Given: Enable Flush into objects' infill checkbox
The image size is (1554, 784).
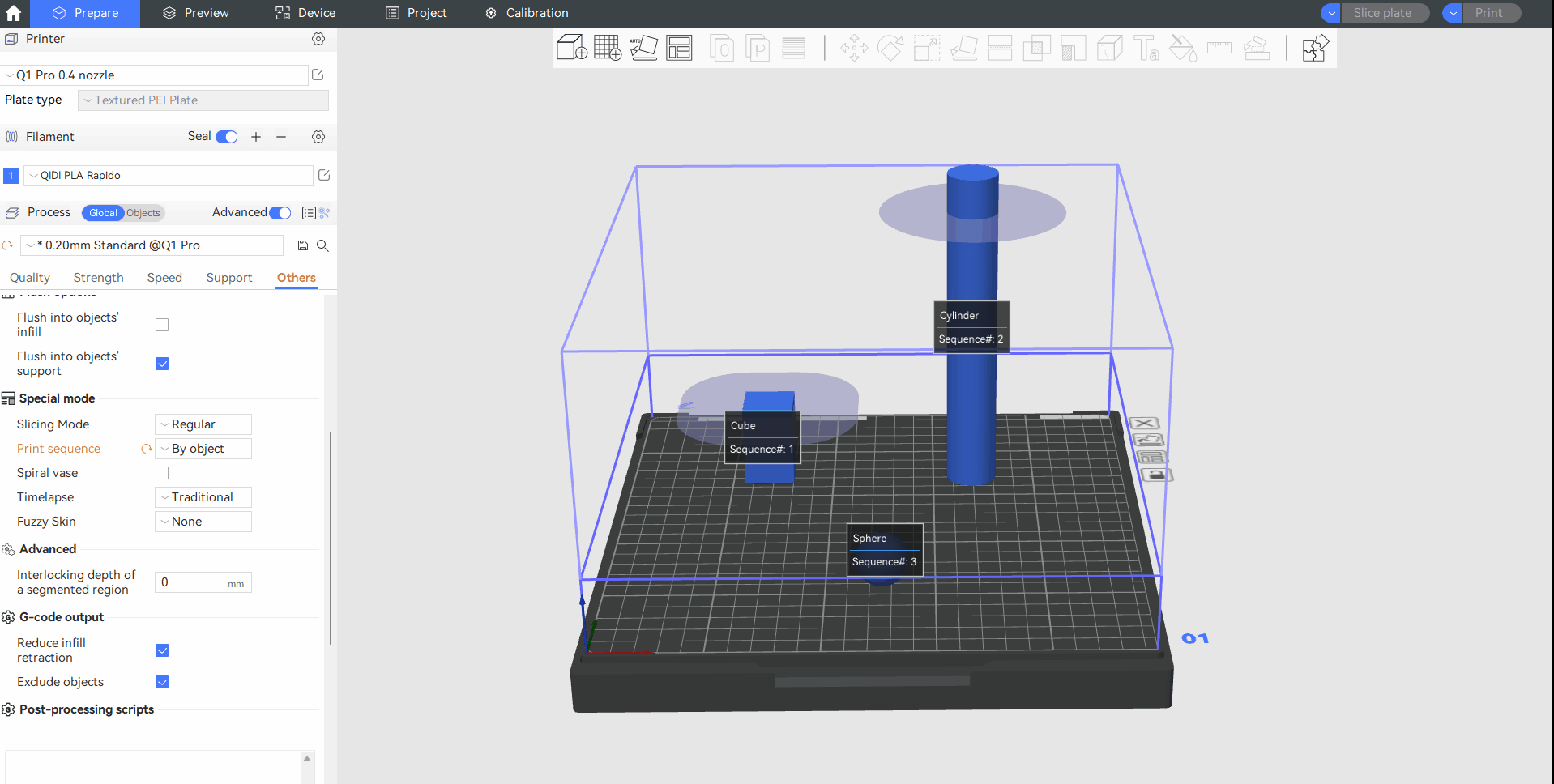Looking at the screenshot, I should point(162,325).
